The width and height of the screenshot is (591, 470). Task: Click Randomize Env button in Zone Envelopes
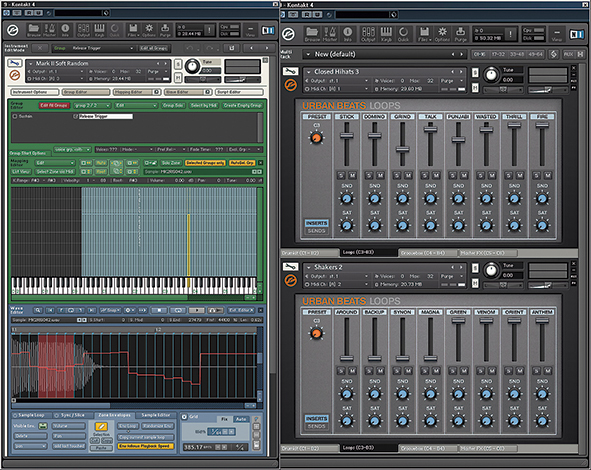pyautogui.click(x=158, y=426)
